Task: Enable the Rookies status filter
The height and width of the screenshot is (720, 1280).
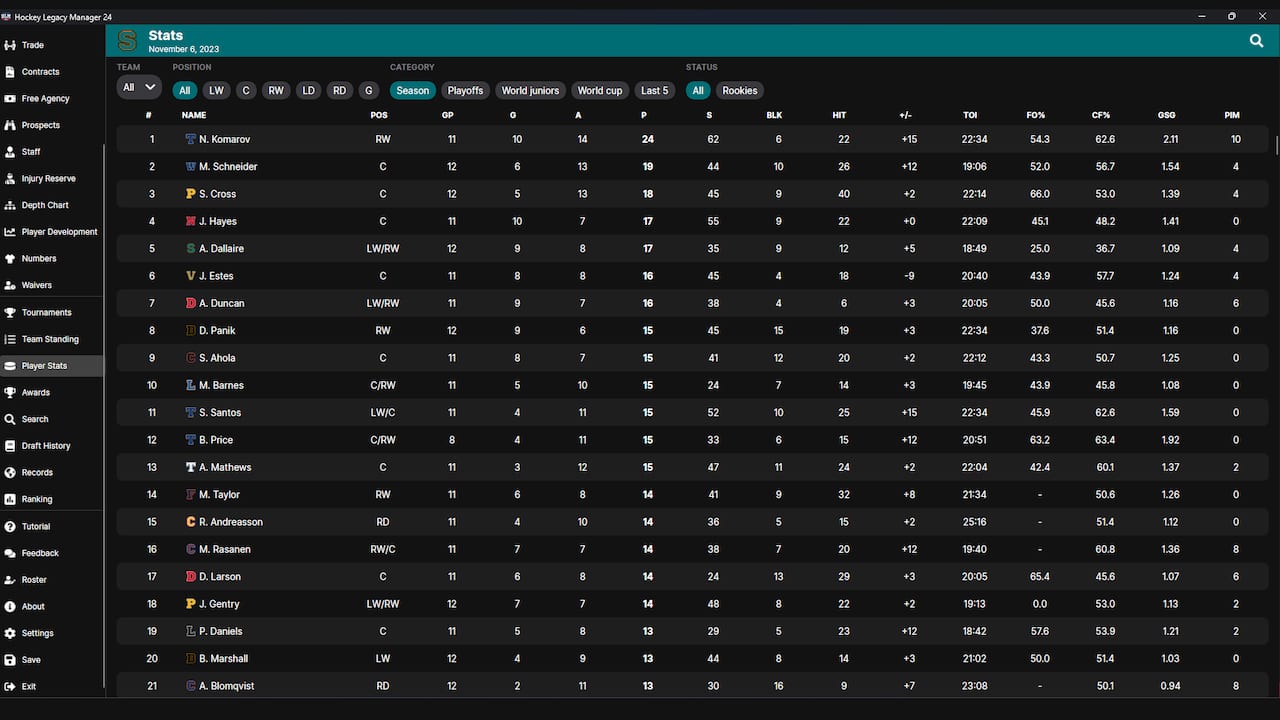Action: tap(740, 90)
